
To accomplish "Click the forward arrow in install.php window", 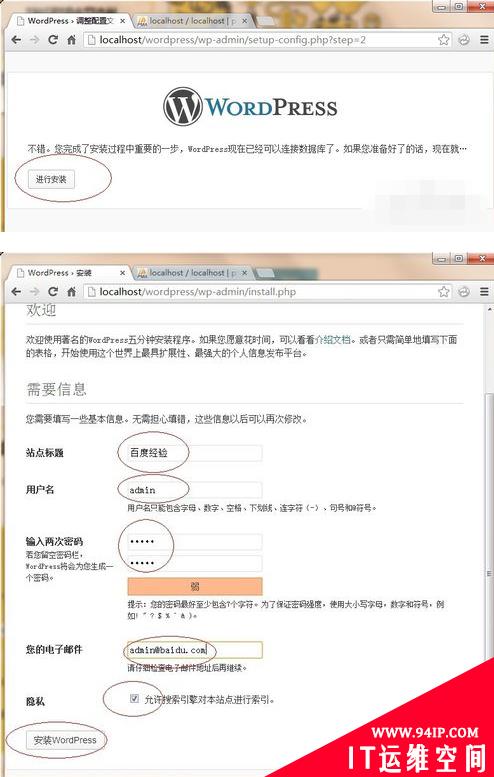I will [x=34, y=292].
